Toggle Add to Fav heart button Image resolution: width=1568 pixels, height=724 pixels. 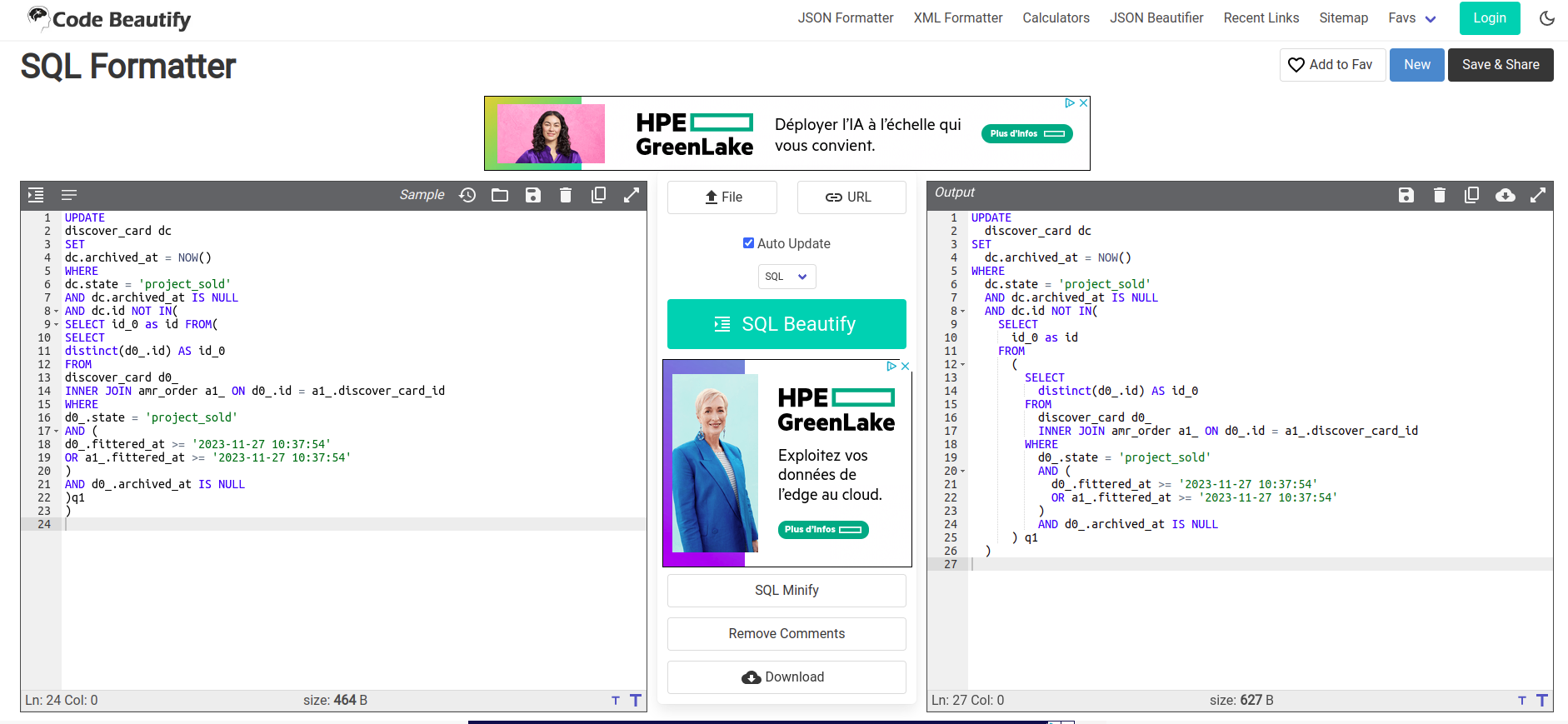(x=1331, y=65)
